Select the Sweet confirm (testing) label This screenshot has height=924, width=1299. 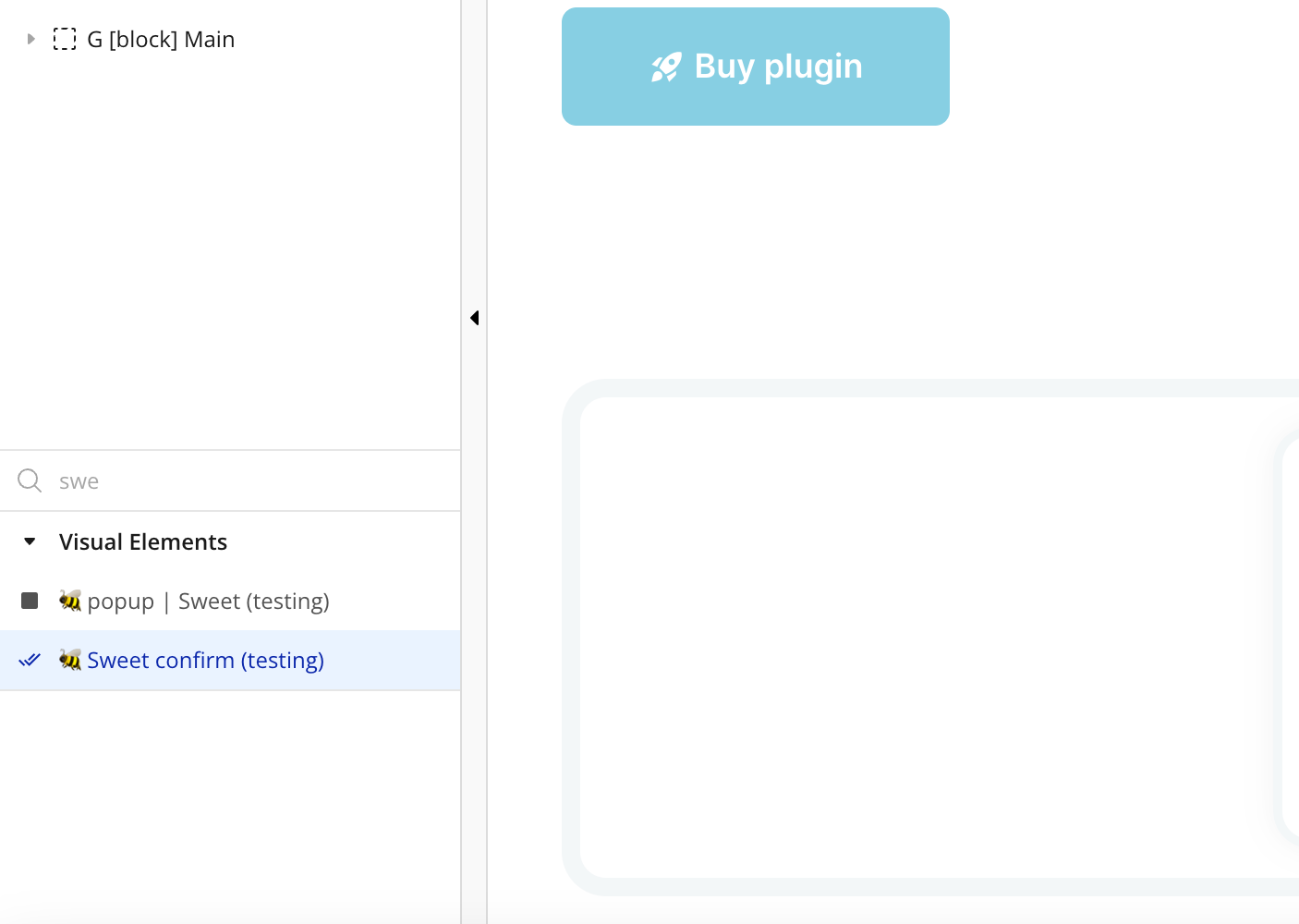pos(205,660)
